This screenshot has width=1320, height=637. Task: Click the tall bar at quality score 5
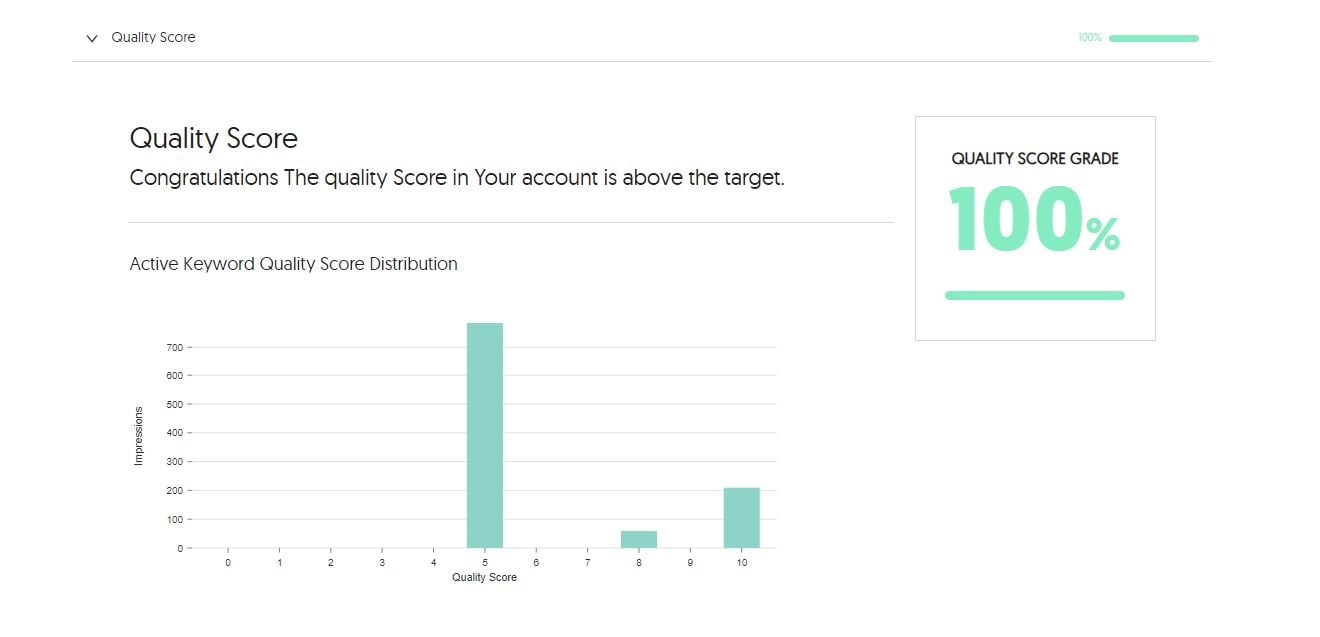(485, 430)
